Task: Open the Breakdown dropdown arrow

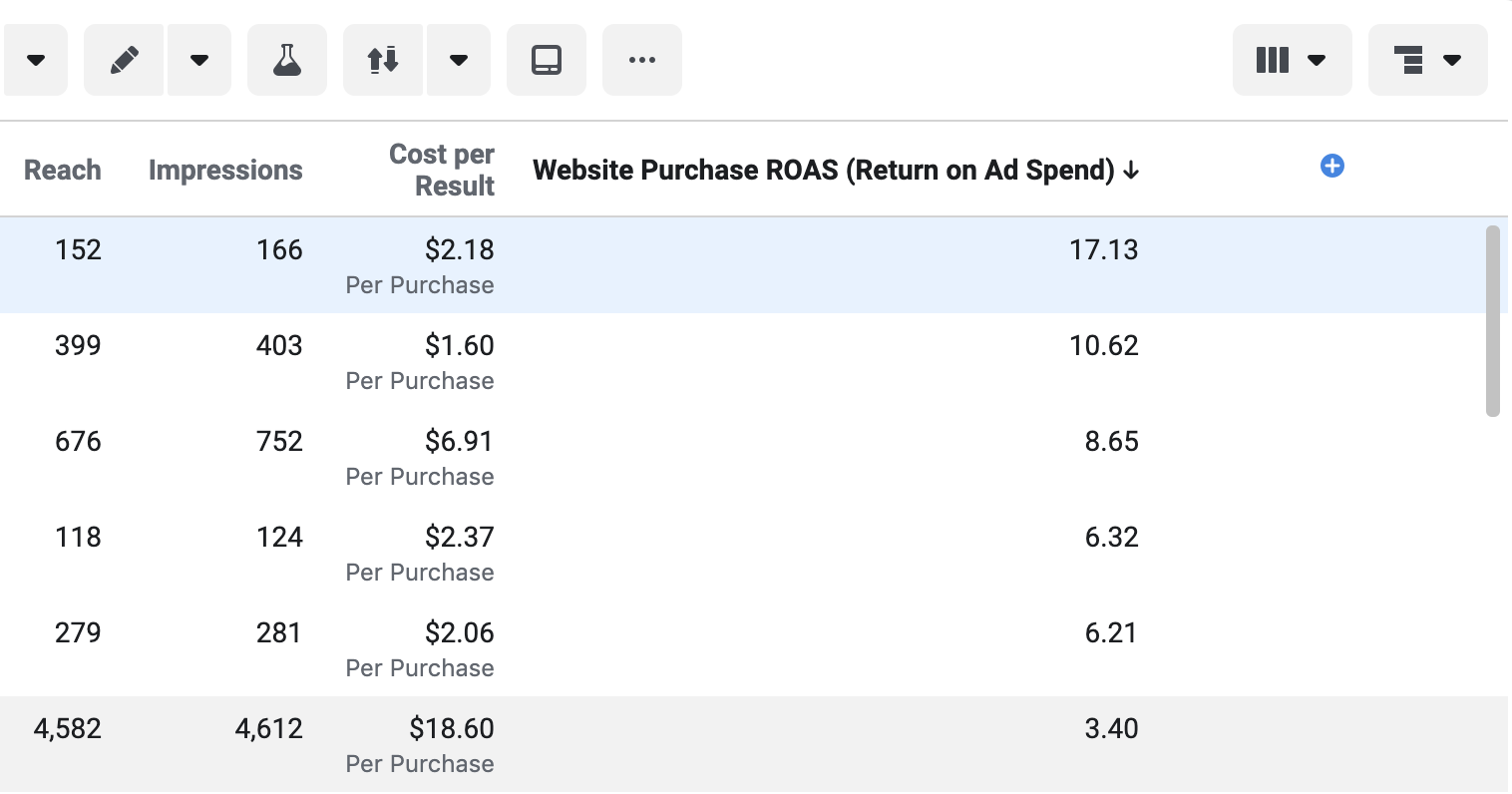Action: [1452, 60]
